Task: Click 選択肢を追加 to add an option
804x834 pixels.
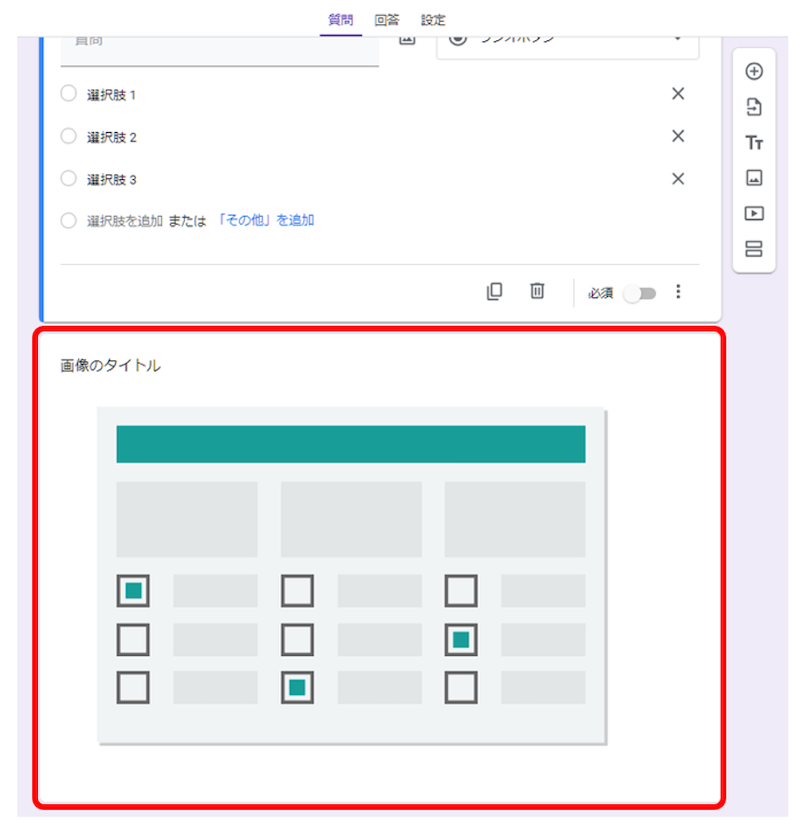Action: (125, 221)
